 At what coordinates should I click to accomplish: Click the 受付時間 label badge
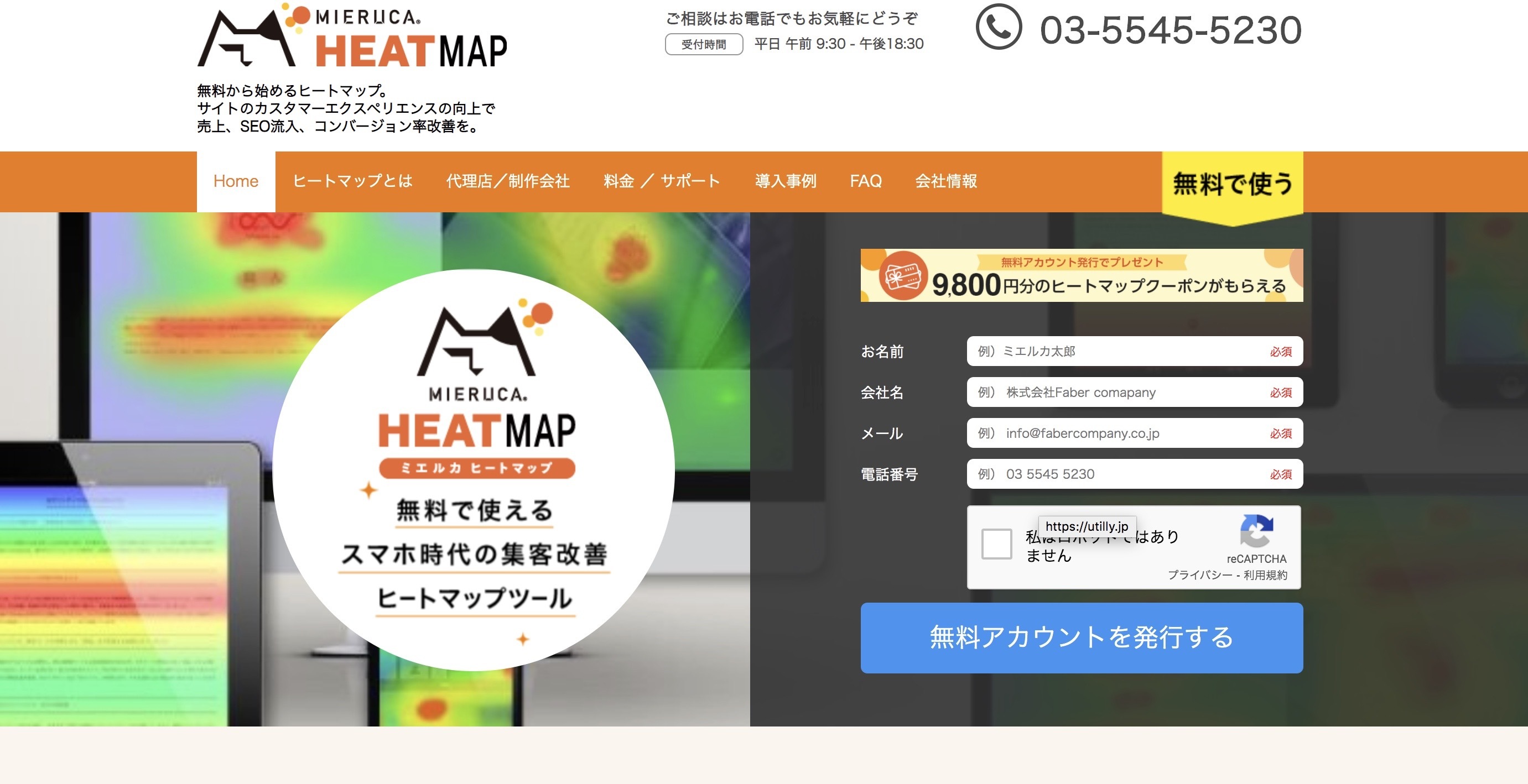tap(704, 44)
